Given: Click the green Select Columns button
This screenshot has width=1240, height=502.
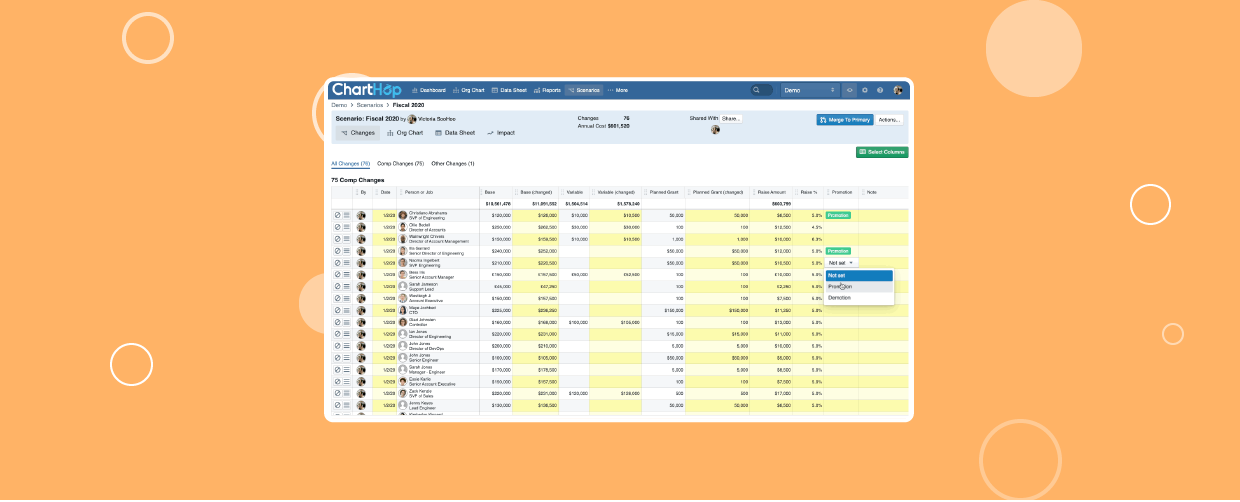Looking at the screenshot, I should click(882, 152).
